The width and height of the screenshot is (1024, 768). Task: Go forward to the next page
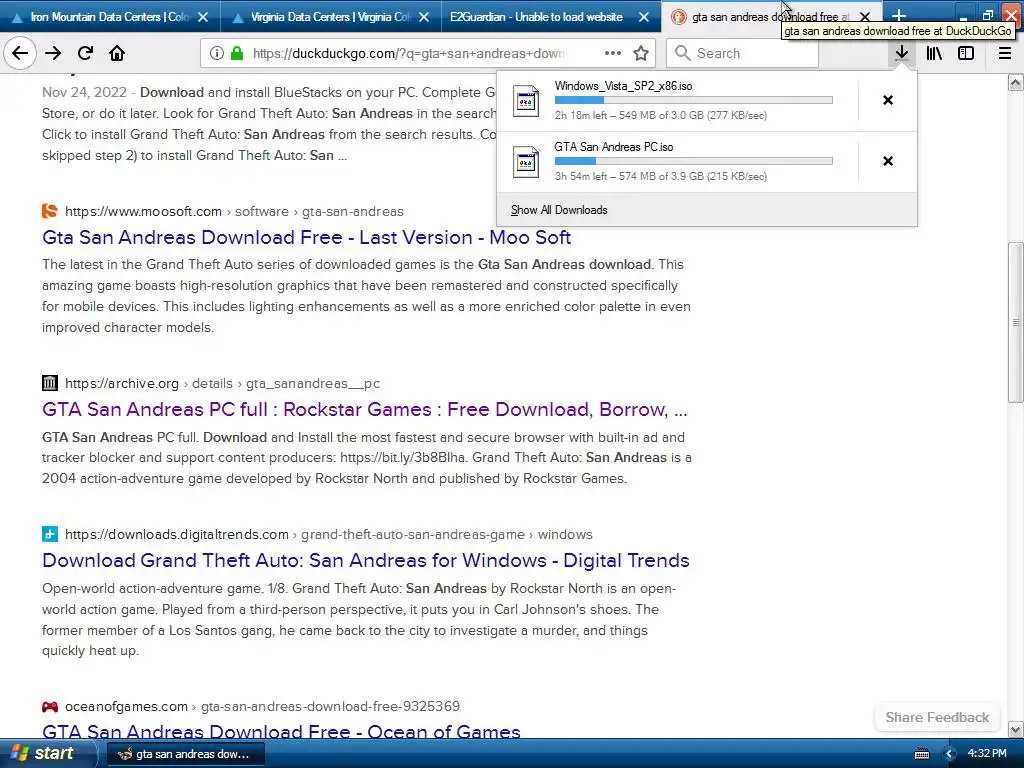53,54
